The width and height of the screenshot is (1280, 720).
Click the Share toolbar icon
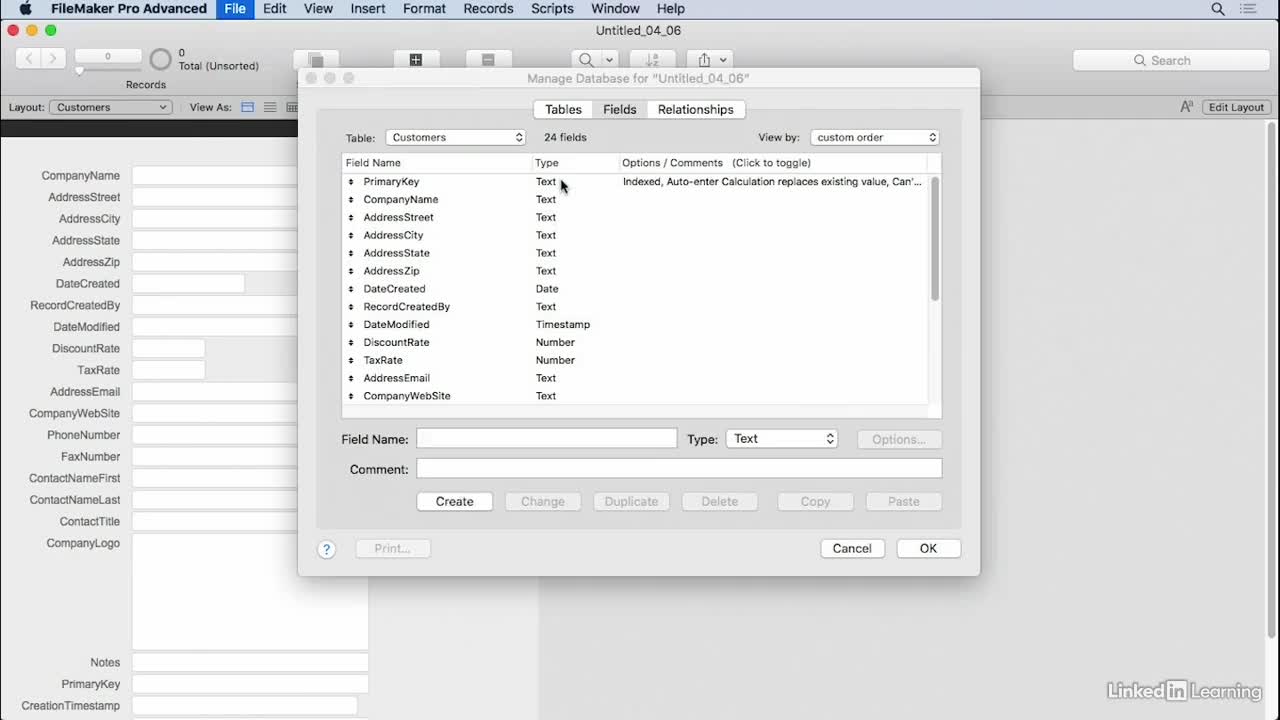click(x=704, y=60)
